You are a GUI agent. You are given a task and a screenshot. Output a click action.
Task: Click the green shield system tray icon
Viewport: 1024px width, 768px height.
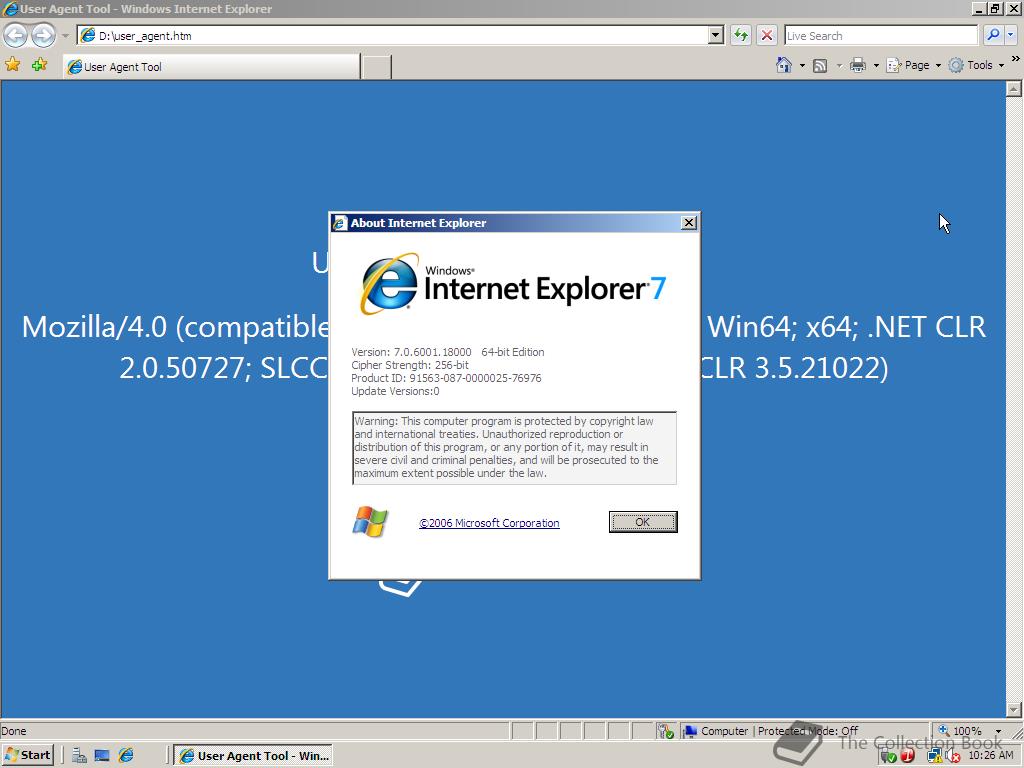[888, 756]
